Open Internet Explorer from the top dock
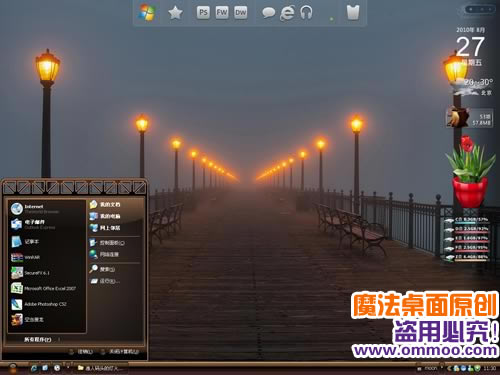This screenshot has width=500, height=375. point(287,13)
